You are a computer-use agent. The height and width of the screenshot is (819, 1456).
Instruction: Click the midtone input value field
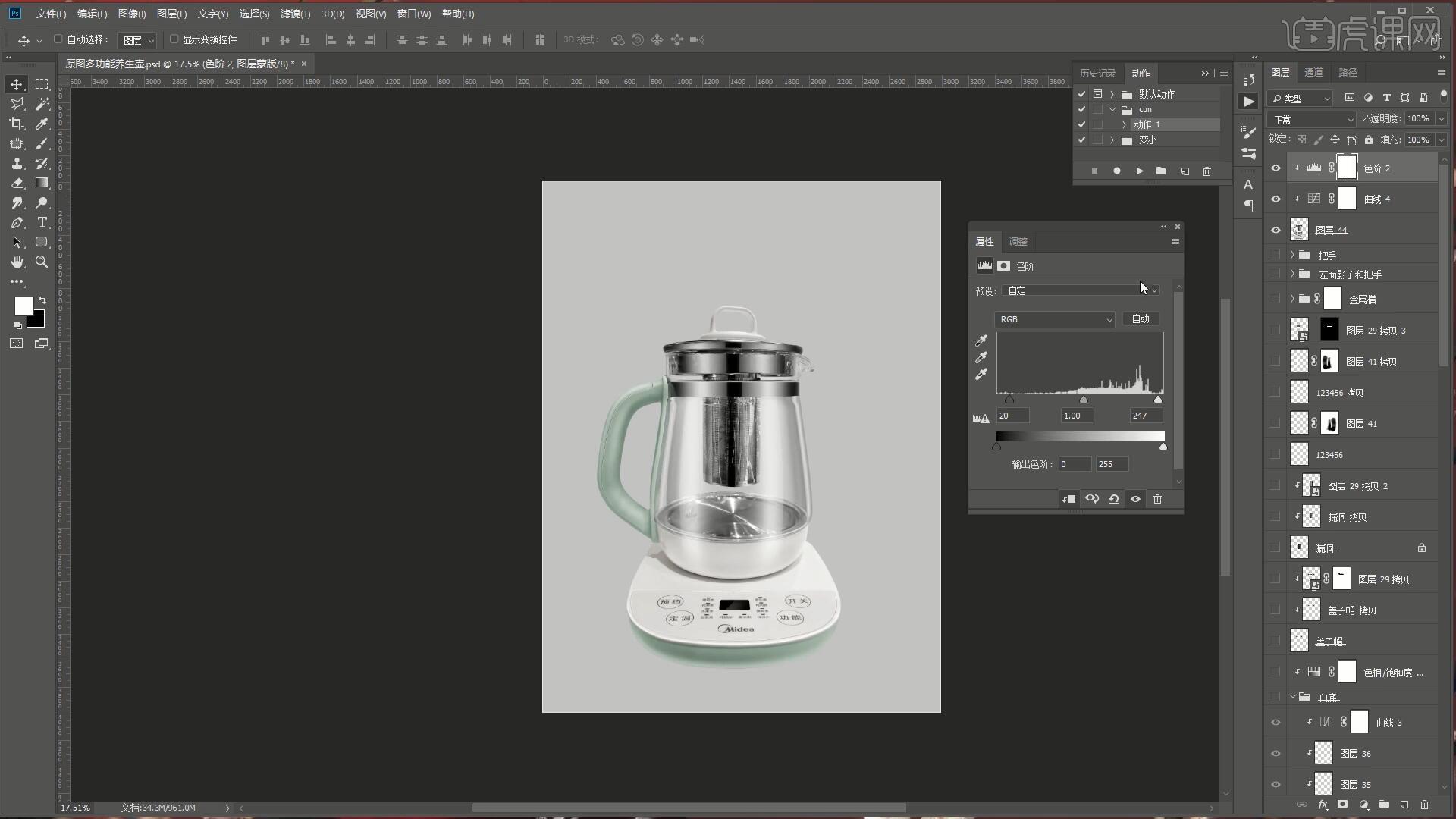(x=1075, y=416)
